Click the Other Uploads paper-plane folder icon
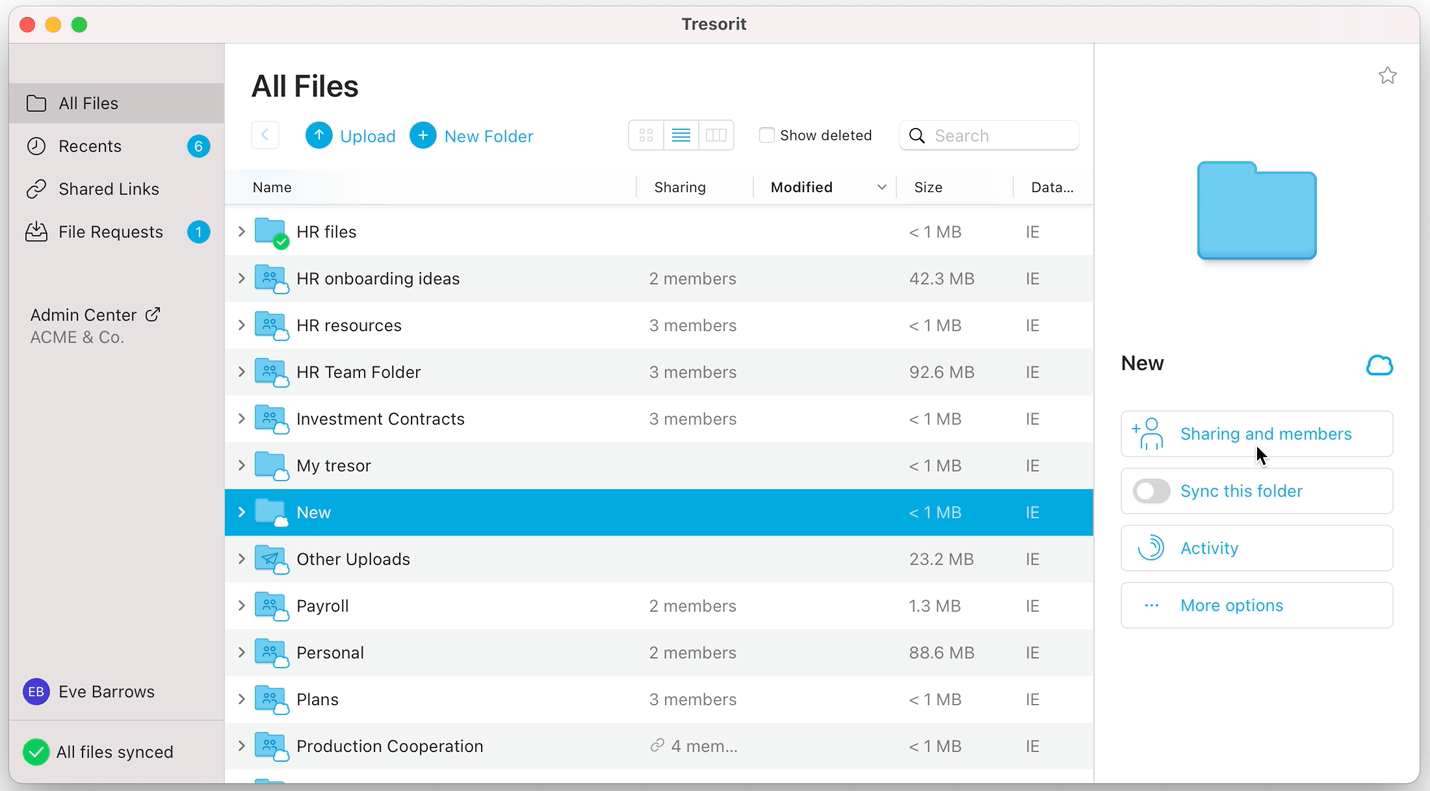This screenshot has height=791, width=1430. click(x=271, y=559)
